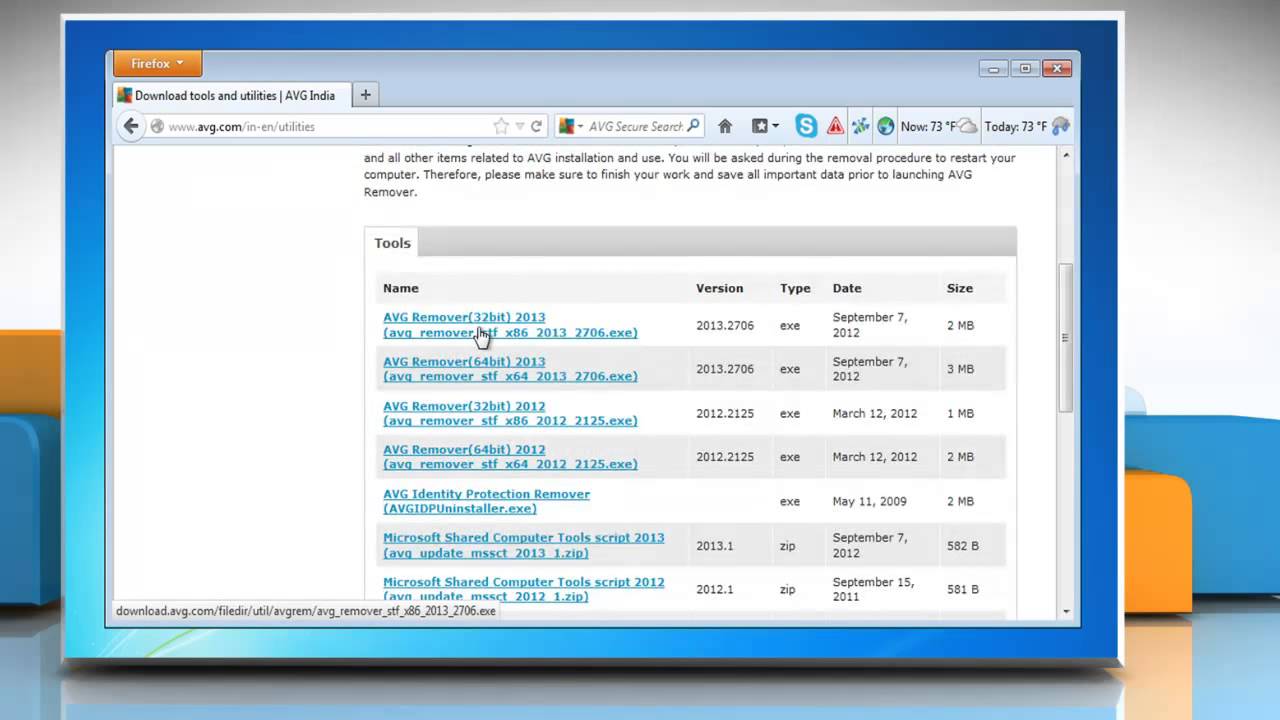
Task: Click the cloud icon next to Now: 73 °F
Action: (x=967, y=126)
